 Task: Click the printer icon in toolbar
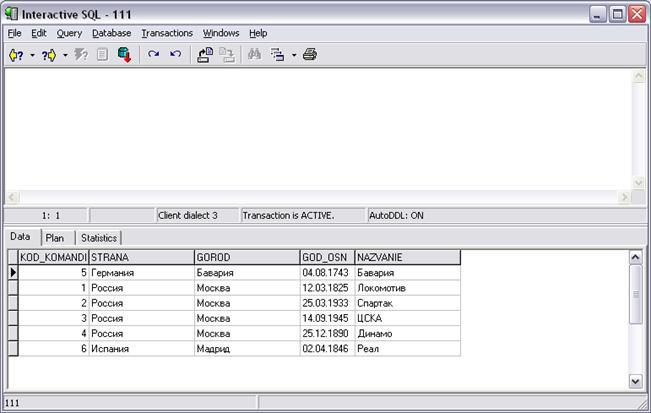pyautogui.click(x=310, y=55)
